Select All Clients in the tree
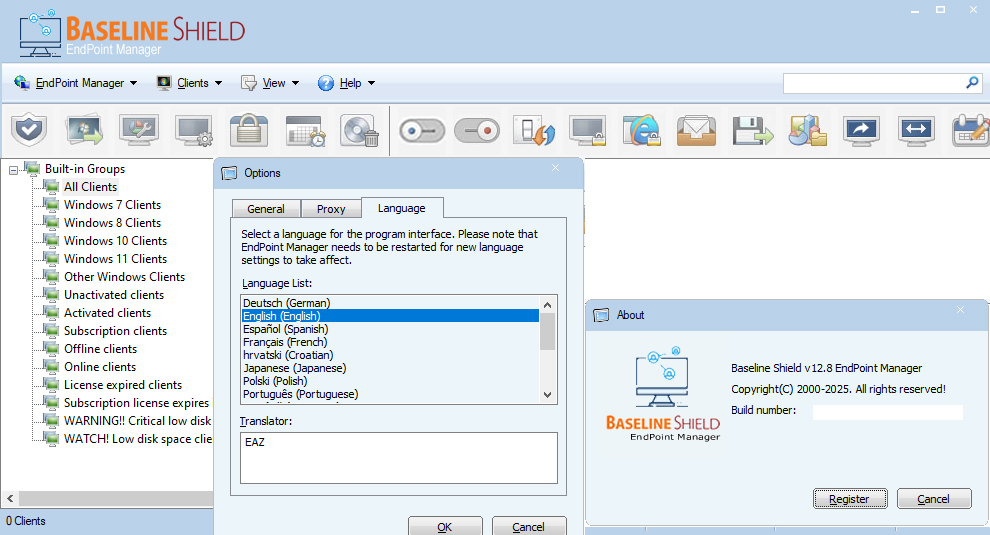Viewport: 990px width, 535px height. [x=90, y=187]
